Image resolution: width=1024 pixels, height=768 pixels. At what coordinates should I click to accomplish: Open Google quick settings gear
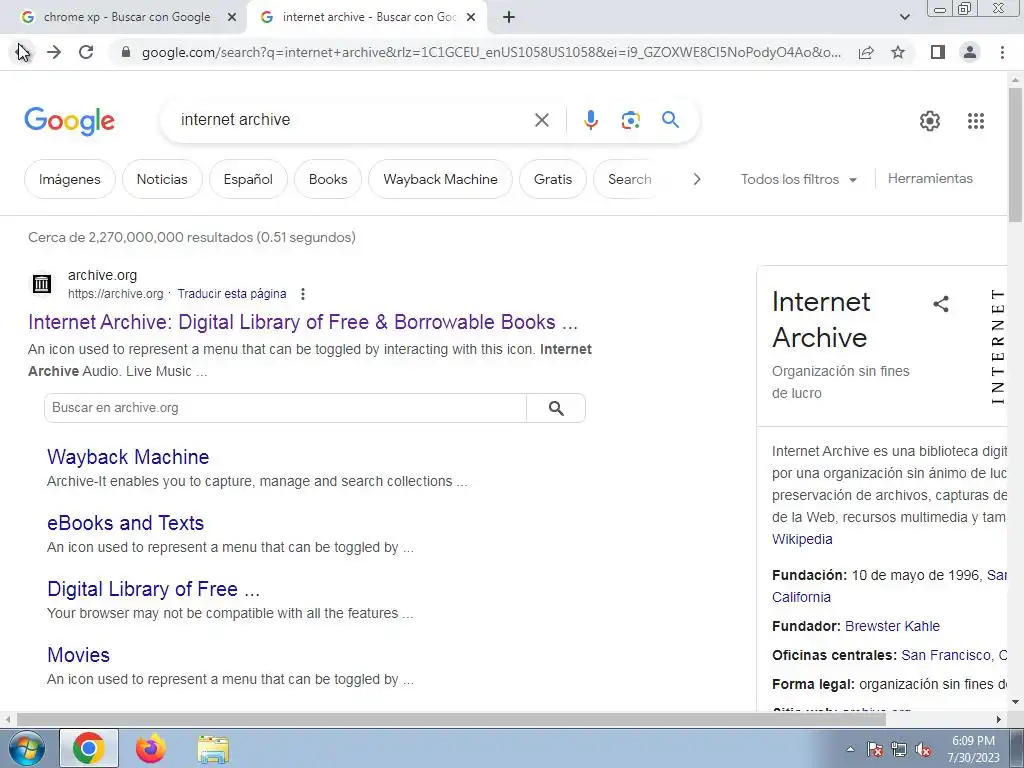click(x=929, y=121)
